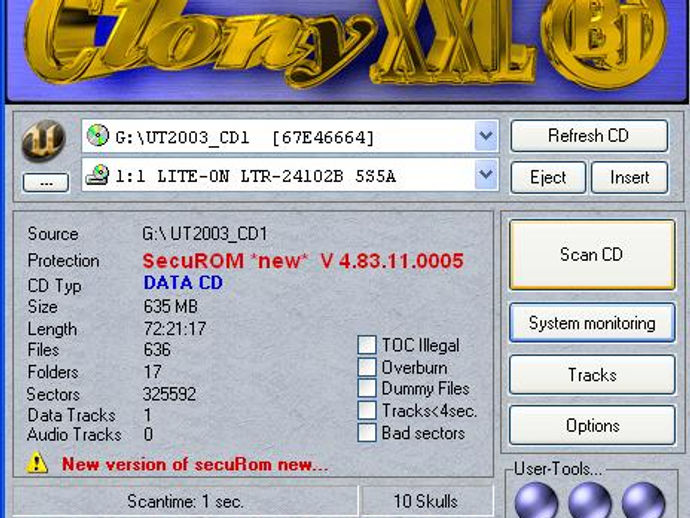Click the 635 MB size value
The height and width of the screenshot is (518, 690).
[171, 306]
